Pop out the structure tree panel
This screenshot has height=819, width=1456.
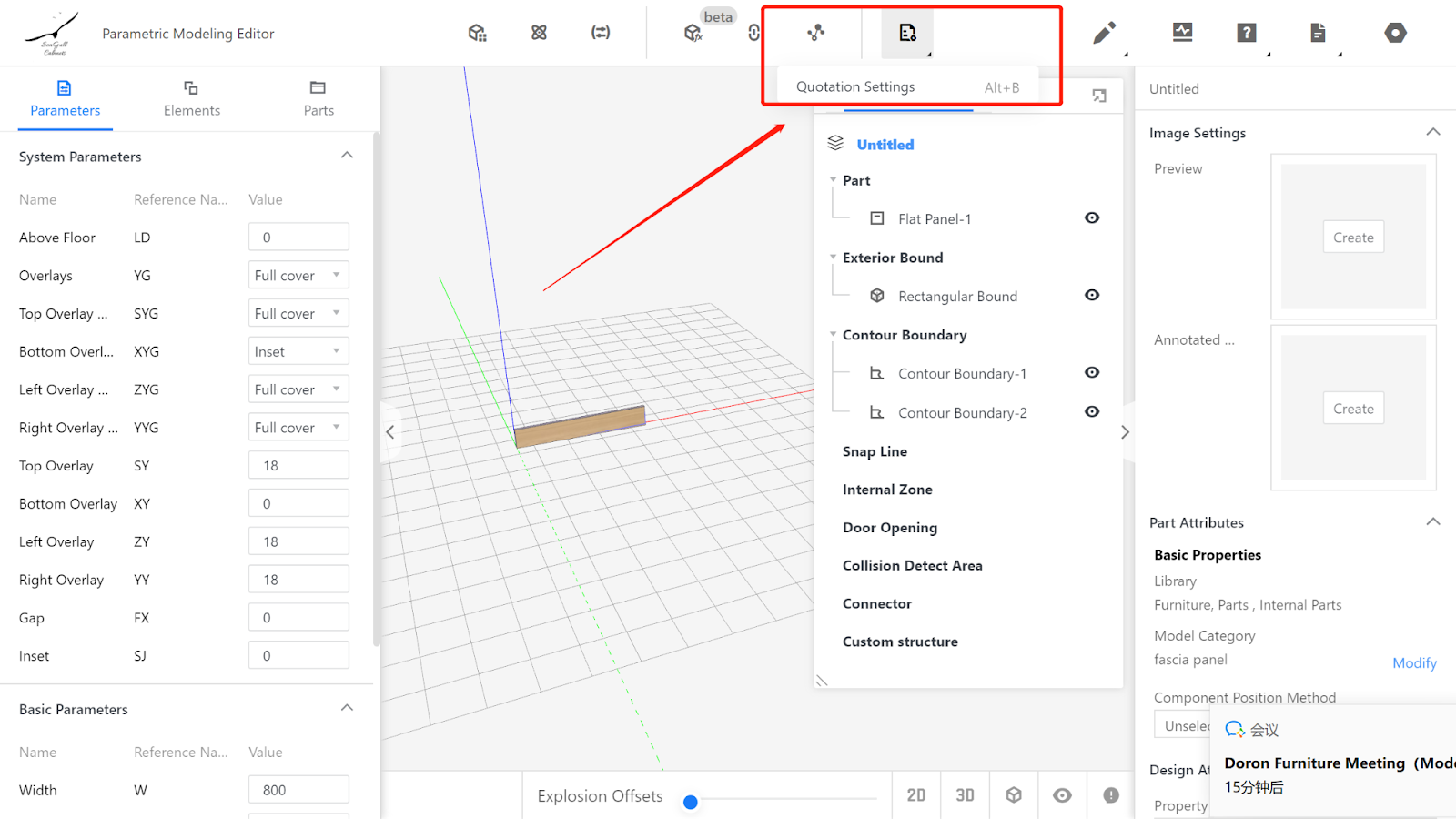pos(1099,96)
